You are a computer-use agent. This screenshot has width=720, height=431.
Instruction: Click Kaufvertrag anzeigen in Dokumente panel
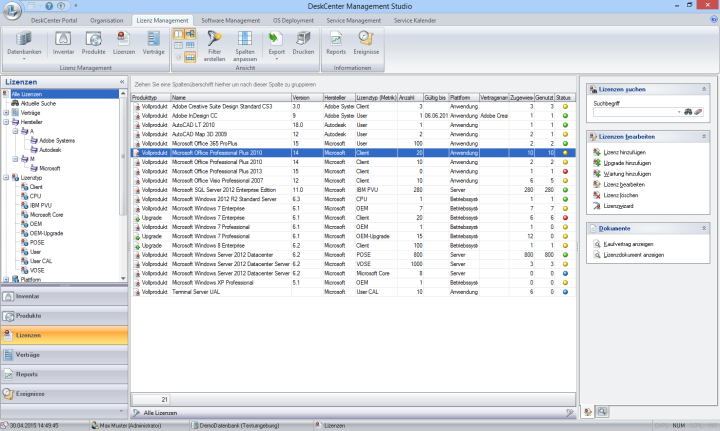pos(630,242)
